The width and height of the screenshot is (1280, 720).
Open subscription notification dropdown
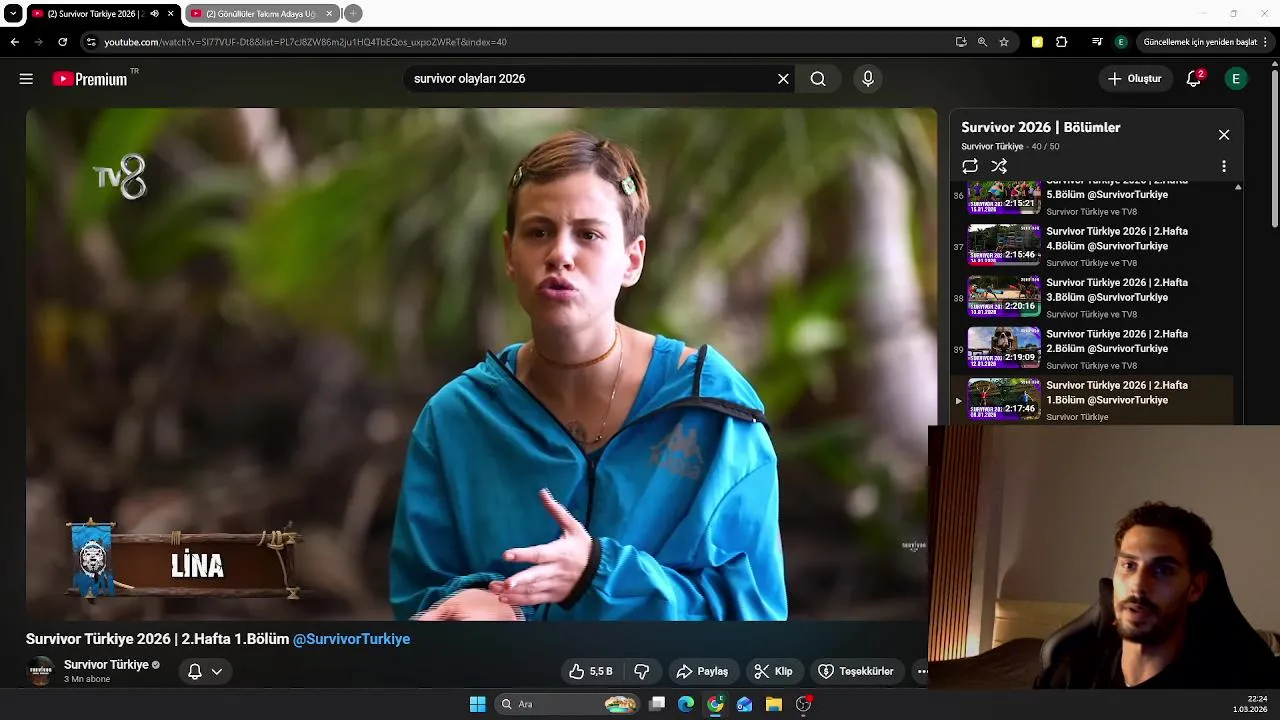(x=206, y=672)
